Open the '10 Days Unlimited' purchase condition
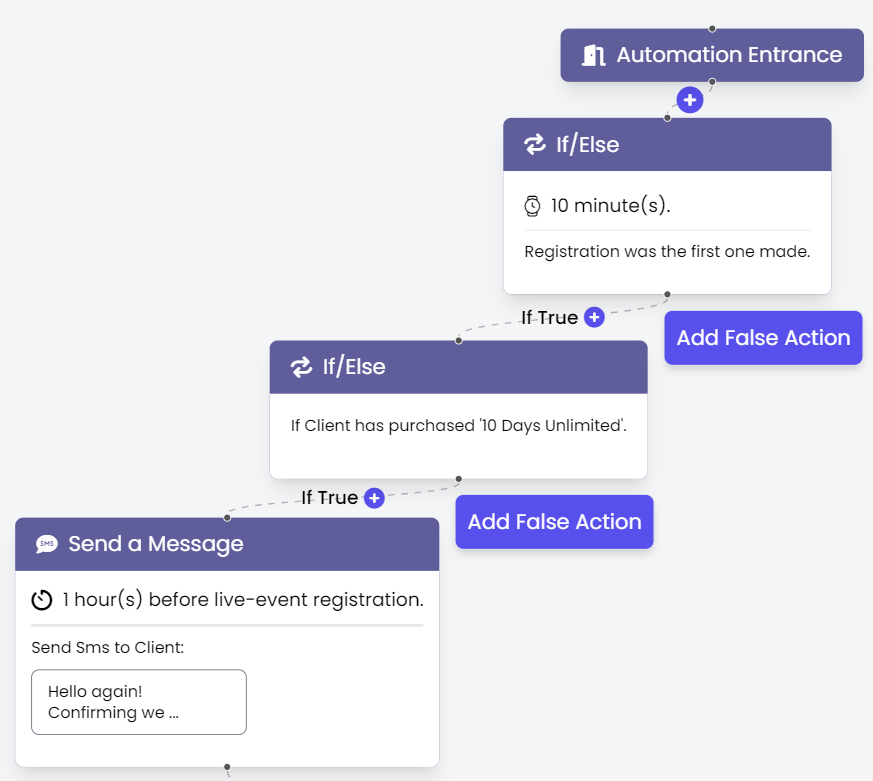The image size is (873, 781). point(458,426)
